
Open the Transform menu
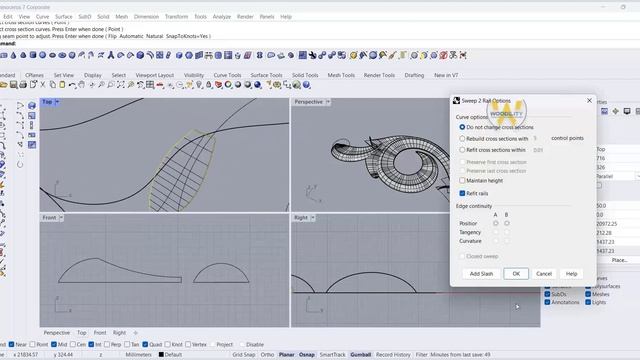pos(176,17)
